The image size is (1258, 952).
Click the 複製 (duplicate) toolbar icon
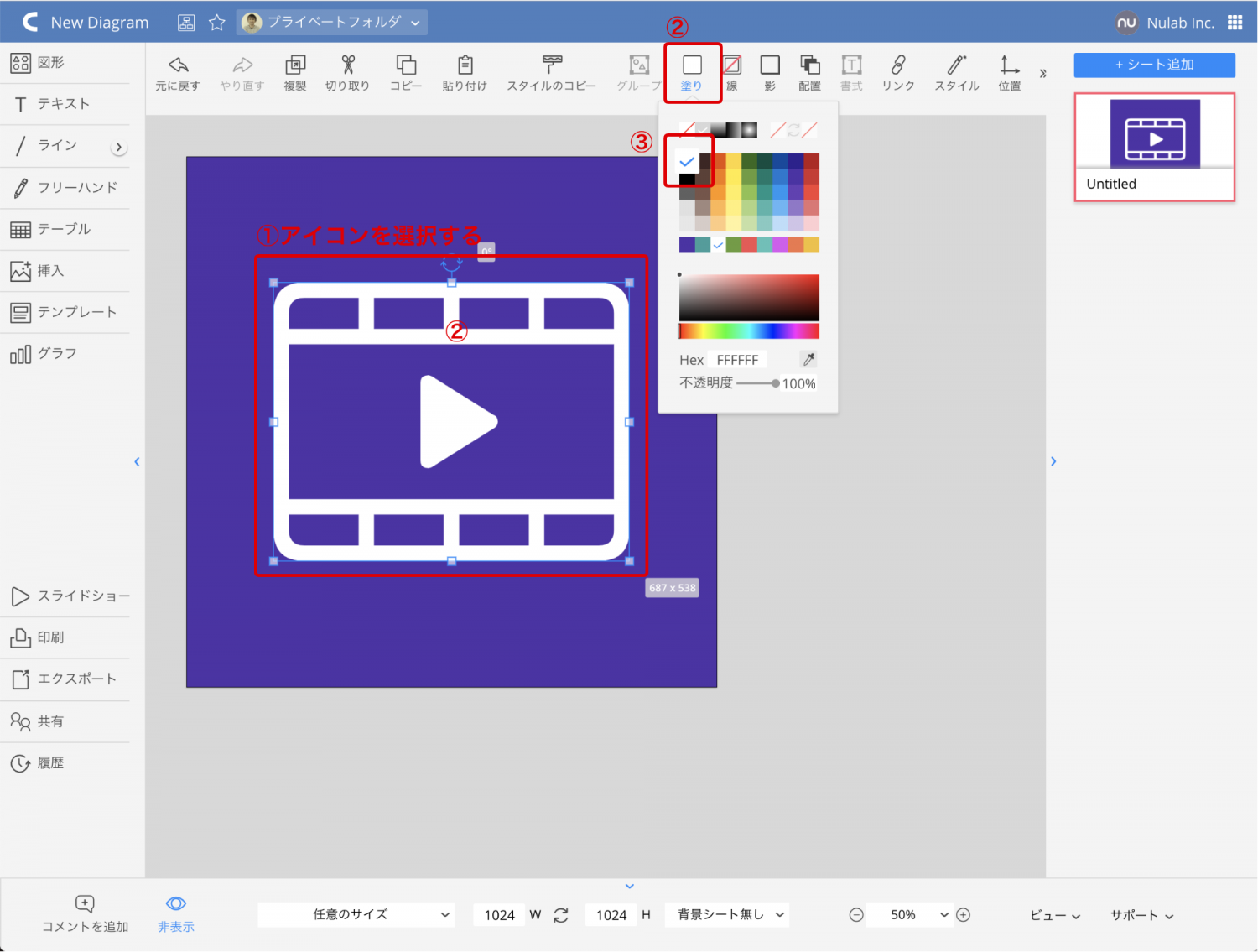point(295,65)
